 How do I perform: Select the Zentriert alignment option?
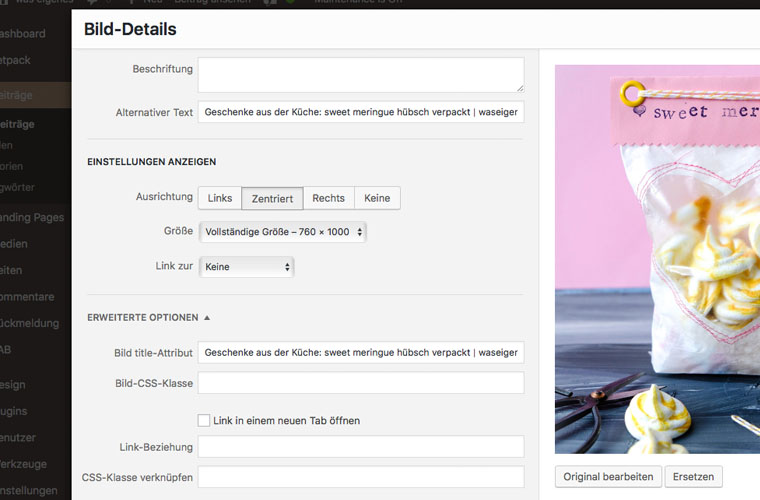coord(272,198)
